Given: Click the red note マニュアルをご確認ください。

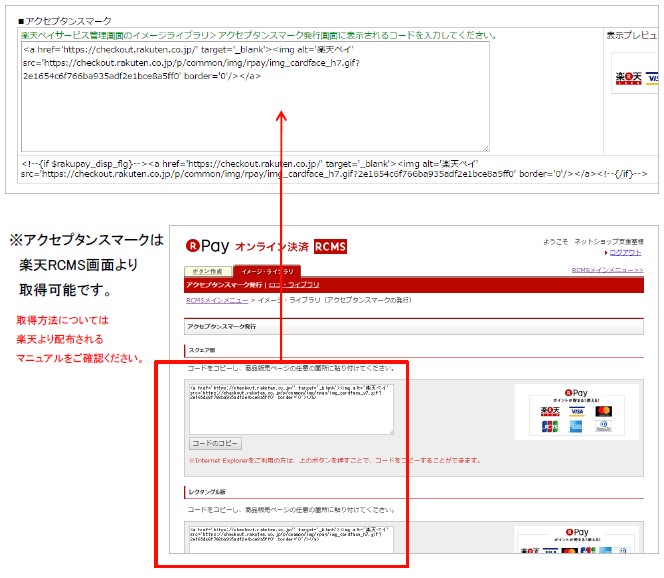Looking at the screenshot, I should tap(80, 358).
